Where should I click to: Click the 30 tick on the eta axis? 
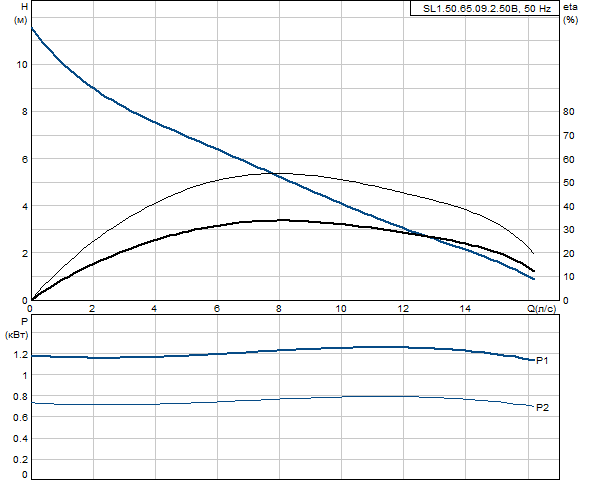(x=568, y=230)
